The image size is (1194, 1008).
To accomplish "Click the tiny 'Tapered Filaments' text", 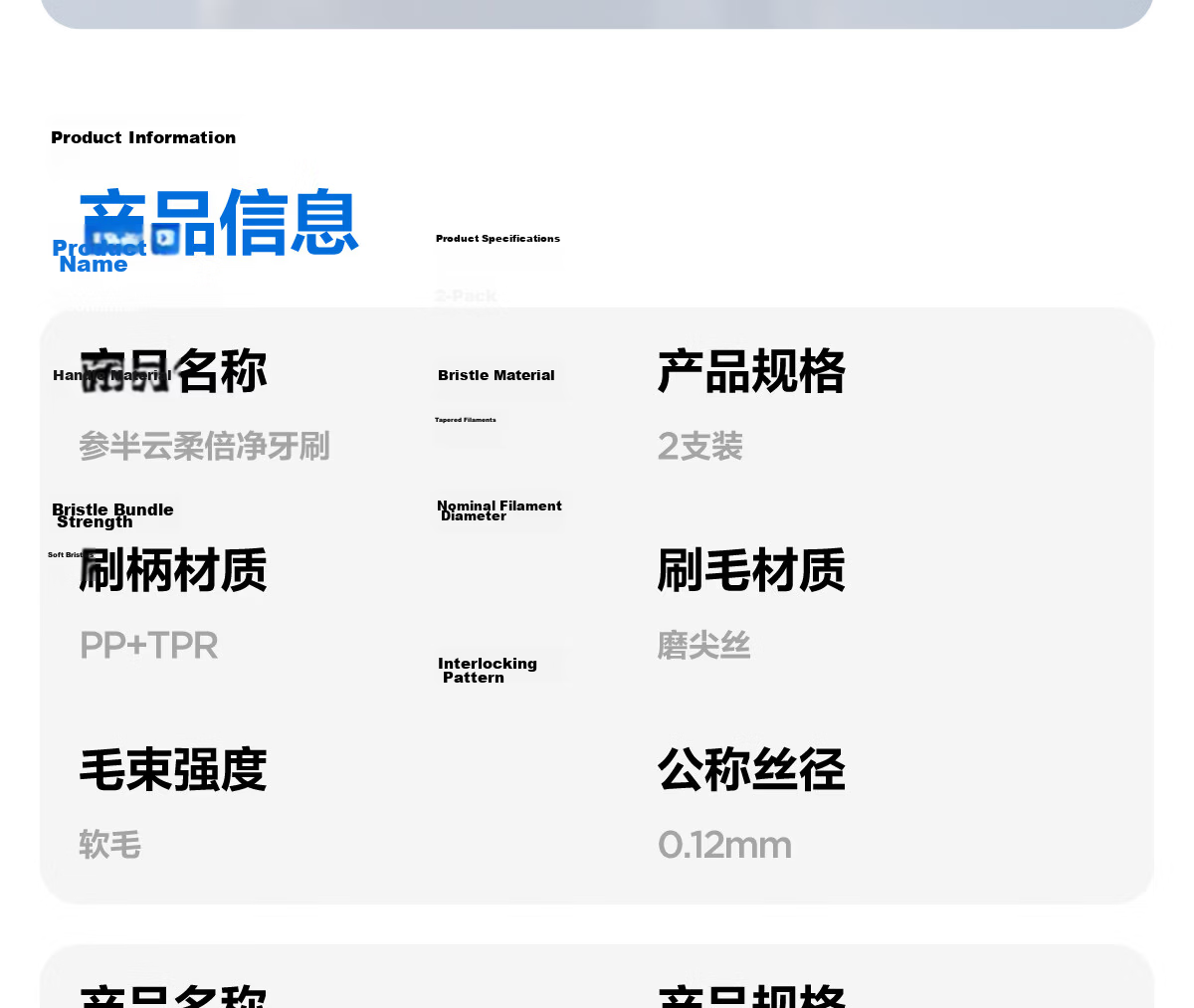I will click(x=466, y=420).
